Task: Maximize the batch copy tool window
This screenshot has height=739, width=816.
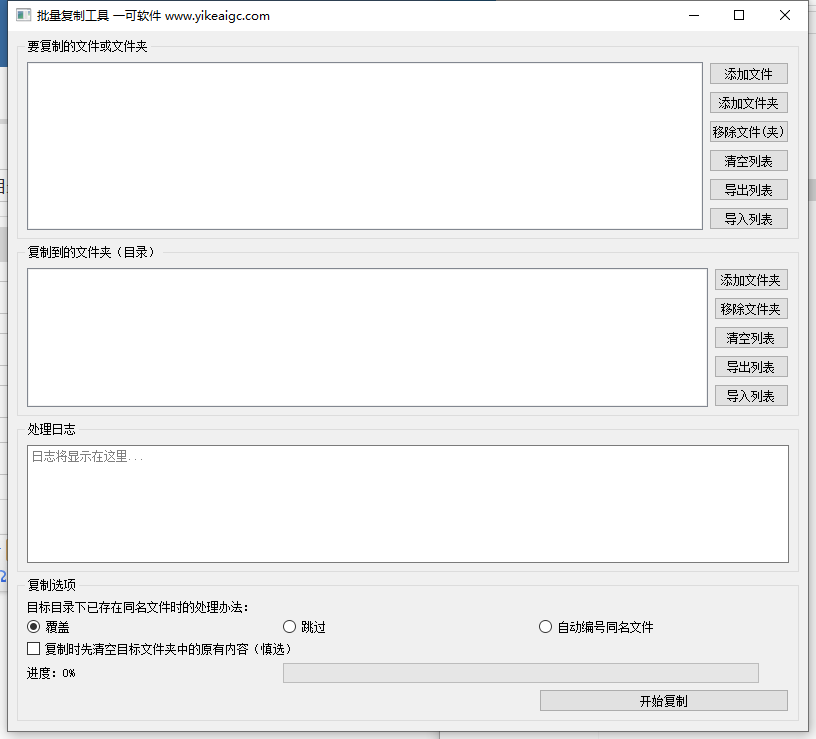Action: 739,16
